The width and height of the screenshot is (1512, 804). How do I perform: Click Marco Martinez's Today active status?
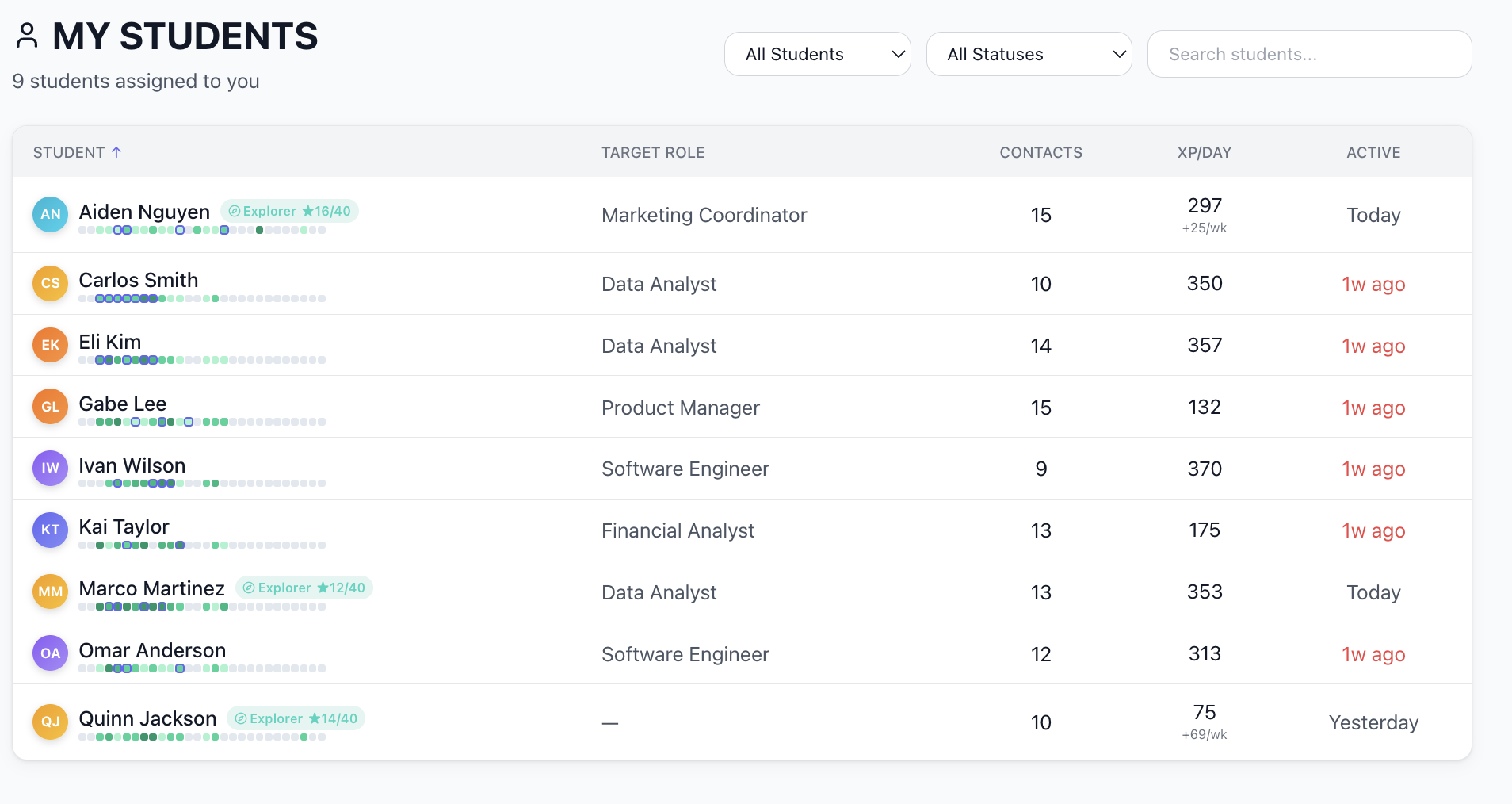1373,592
